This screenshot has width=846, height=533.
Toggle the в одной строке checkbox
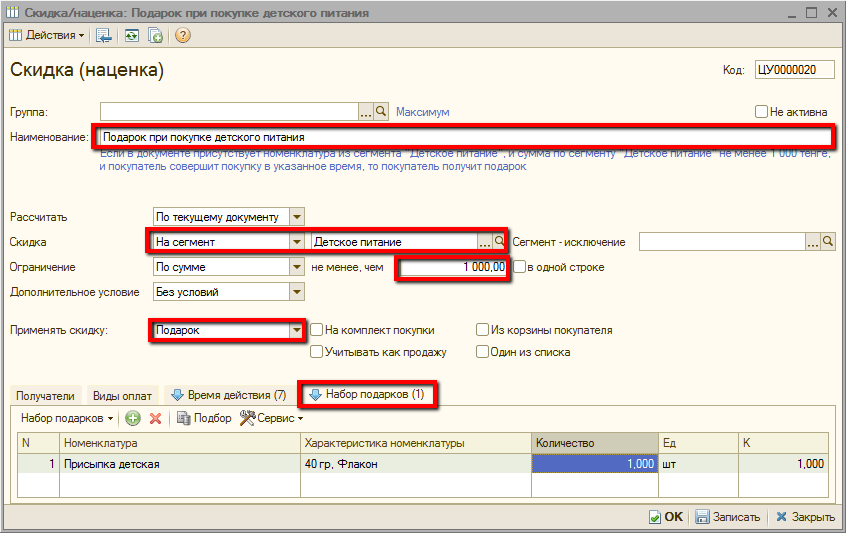(x=520, y=267)
